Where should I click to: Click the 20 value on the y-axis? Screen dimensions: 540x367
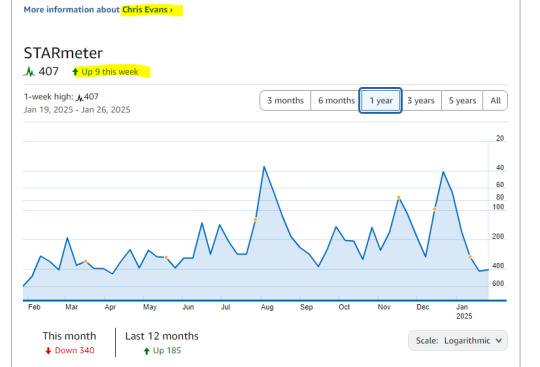(500, 138)
